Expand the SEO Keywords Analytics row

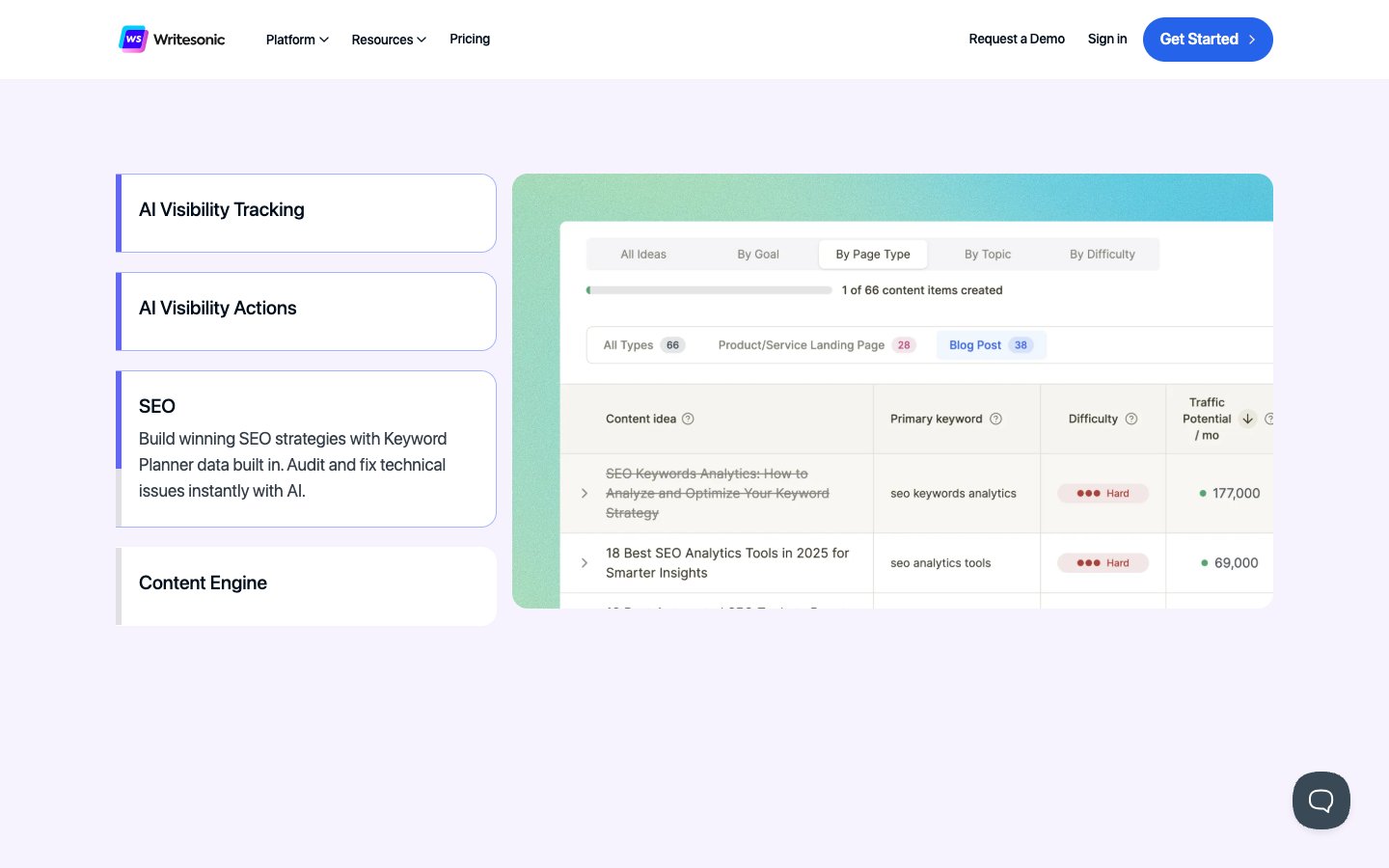(585, 494)
